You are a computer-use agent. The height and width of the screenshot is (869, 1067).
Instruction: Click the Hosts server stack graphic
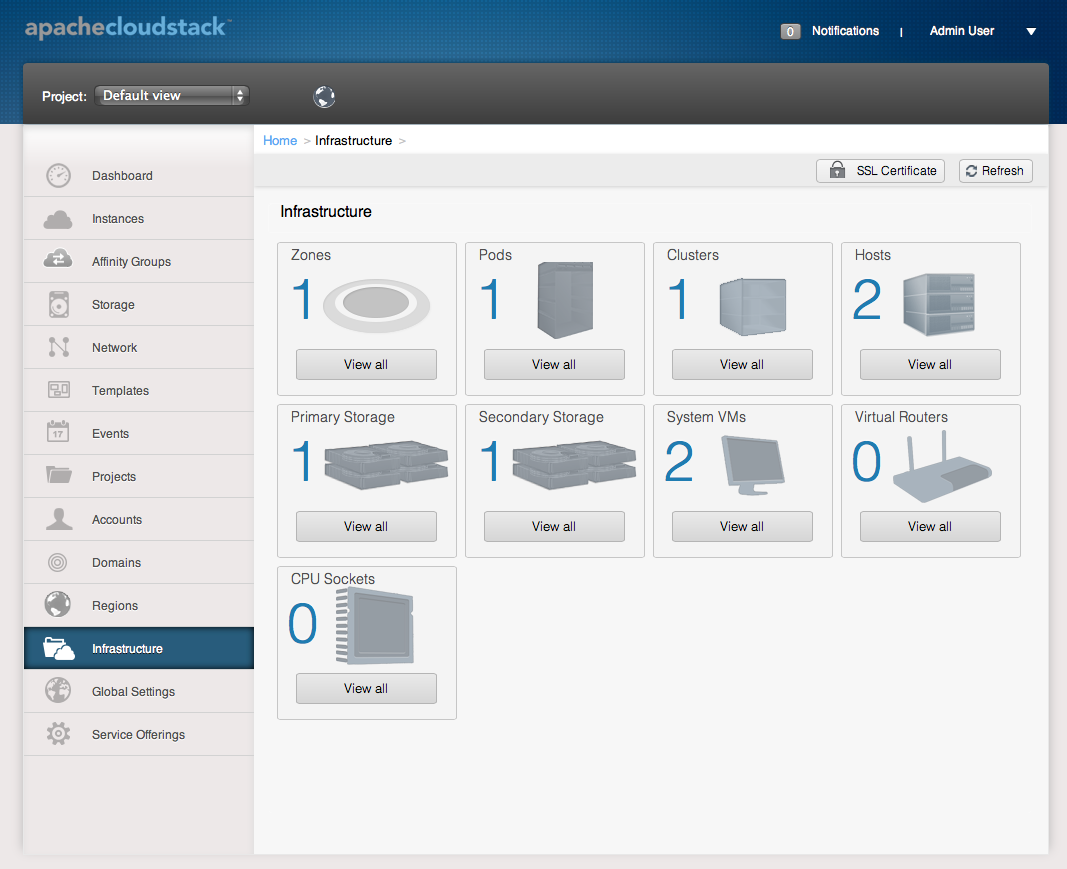coord(940,304)
